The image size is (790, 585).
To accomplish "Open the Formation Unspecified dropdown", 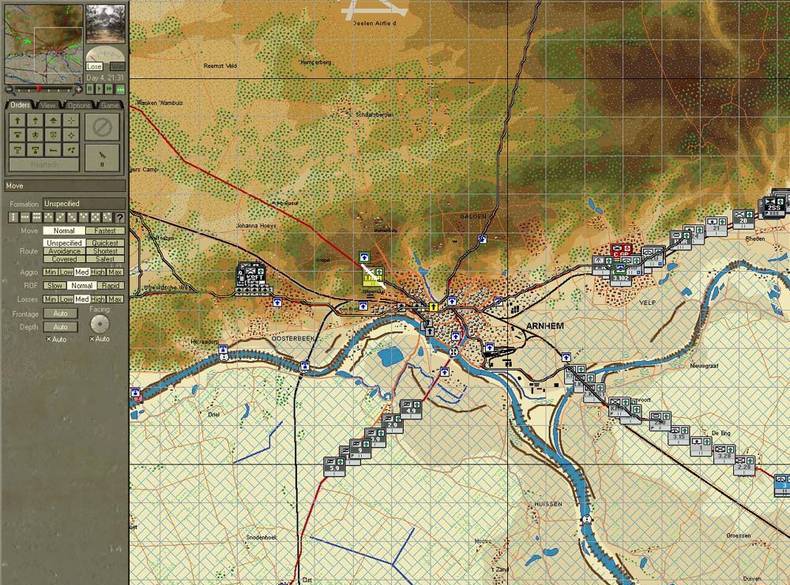I will pyautogui.click(x=84, y=204).
